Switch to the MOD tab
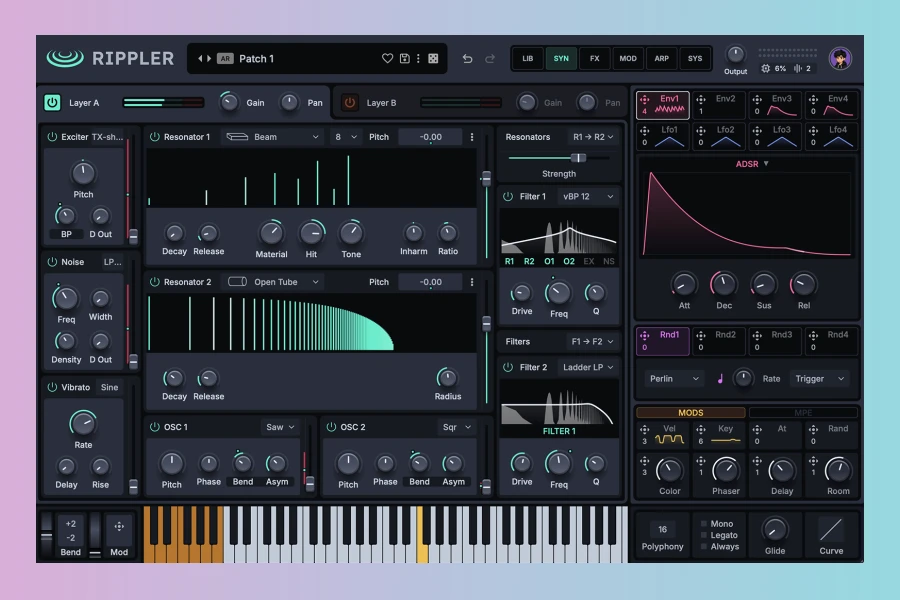The image size is (900, 600). click(628, 59)
